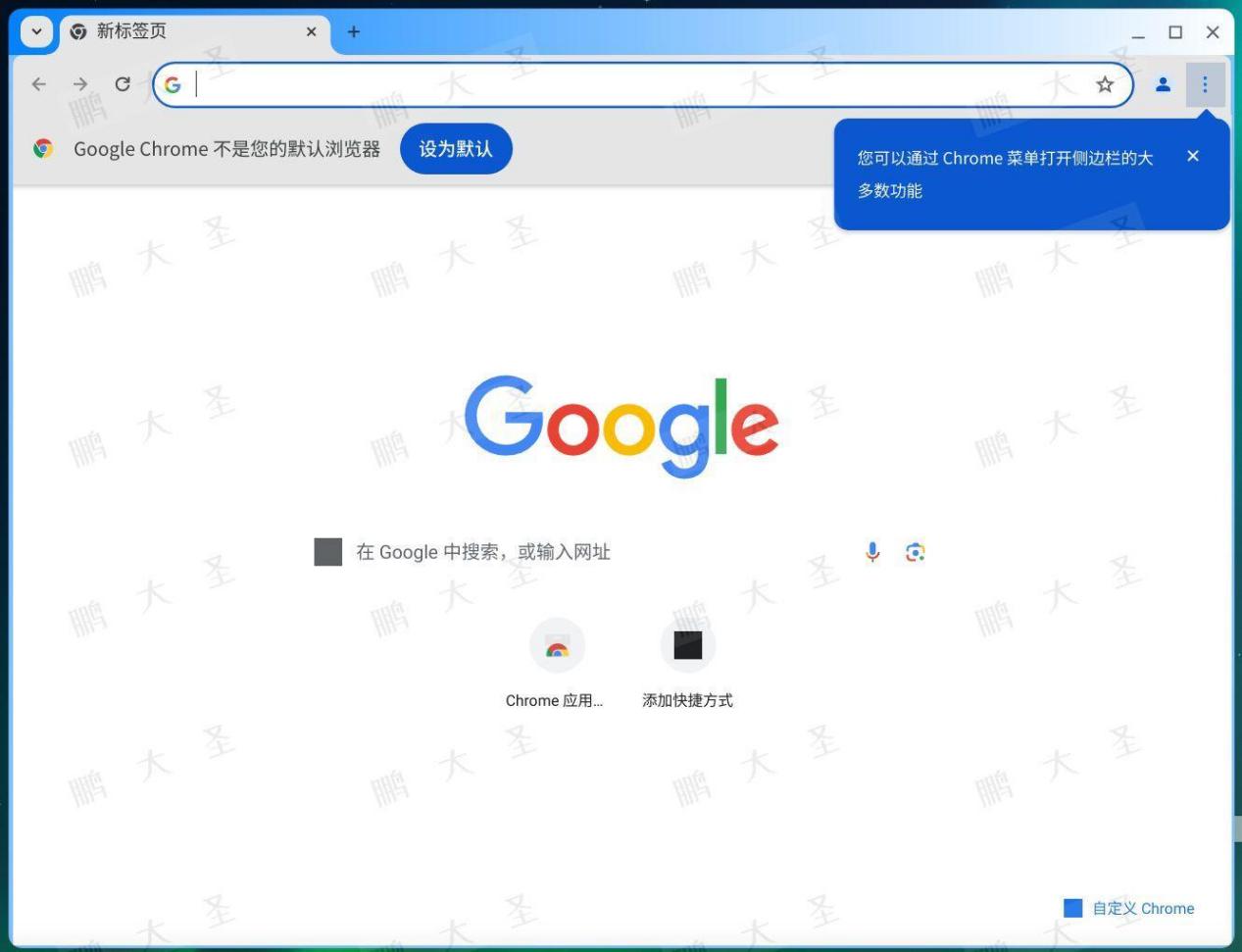Click the Chrome icon on the default browser banner
This screenshot has height=952, width=1242.
[42, 148]
